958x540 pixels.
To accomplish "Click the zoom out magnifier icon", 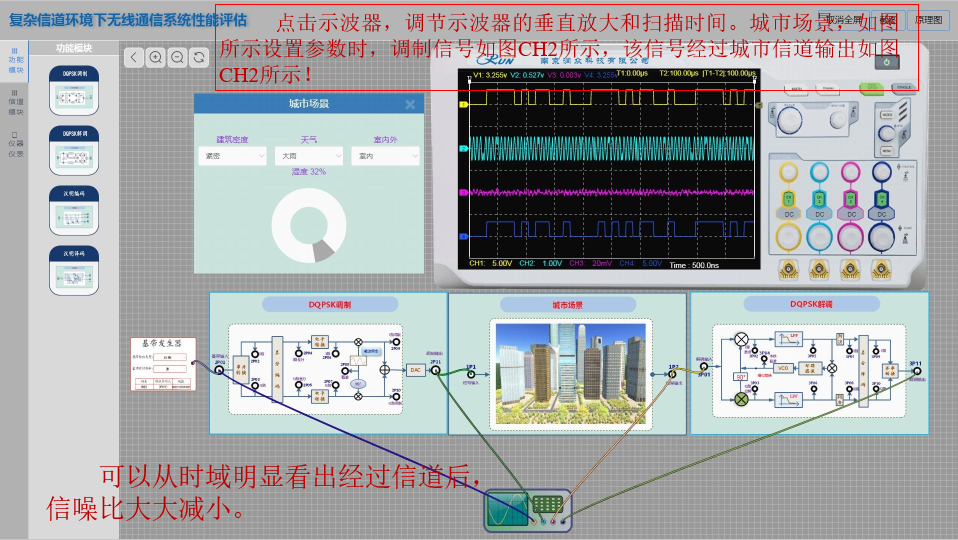I will (x=177, y=57).
